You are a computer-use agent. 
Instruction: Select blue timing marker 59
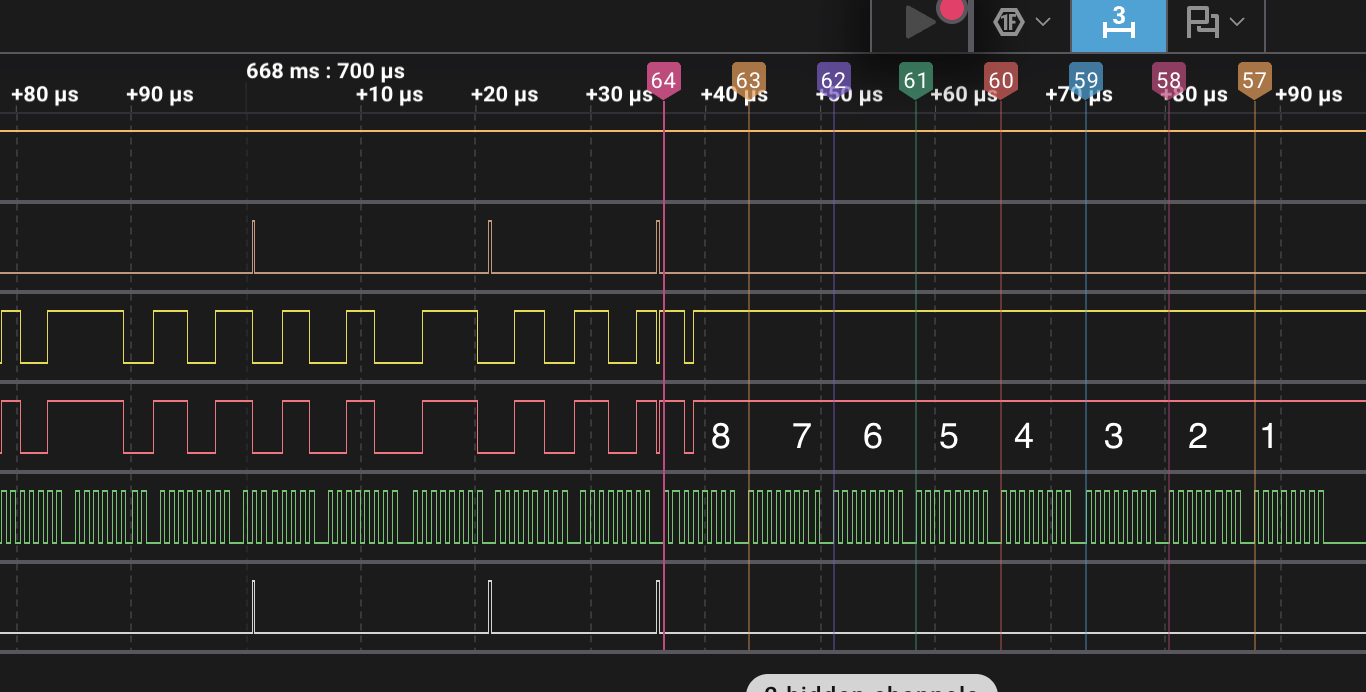(1085, 80)
